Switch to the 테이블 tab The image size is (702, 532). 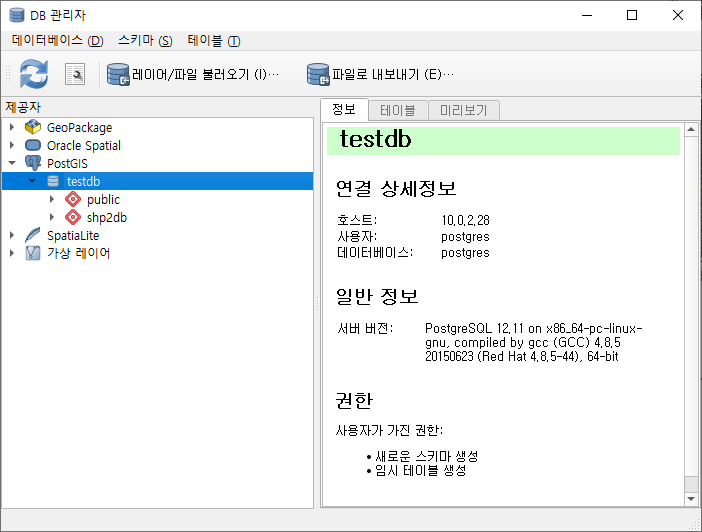pos(398,110)
